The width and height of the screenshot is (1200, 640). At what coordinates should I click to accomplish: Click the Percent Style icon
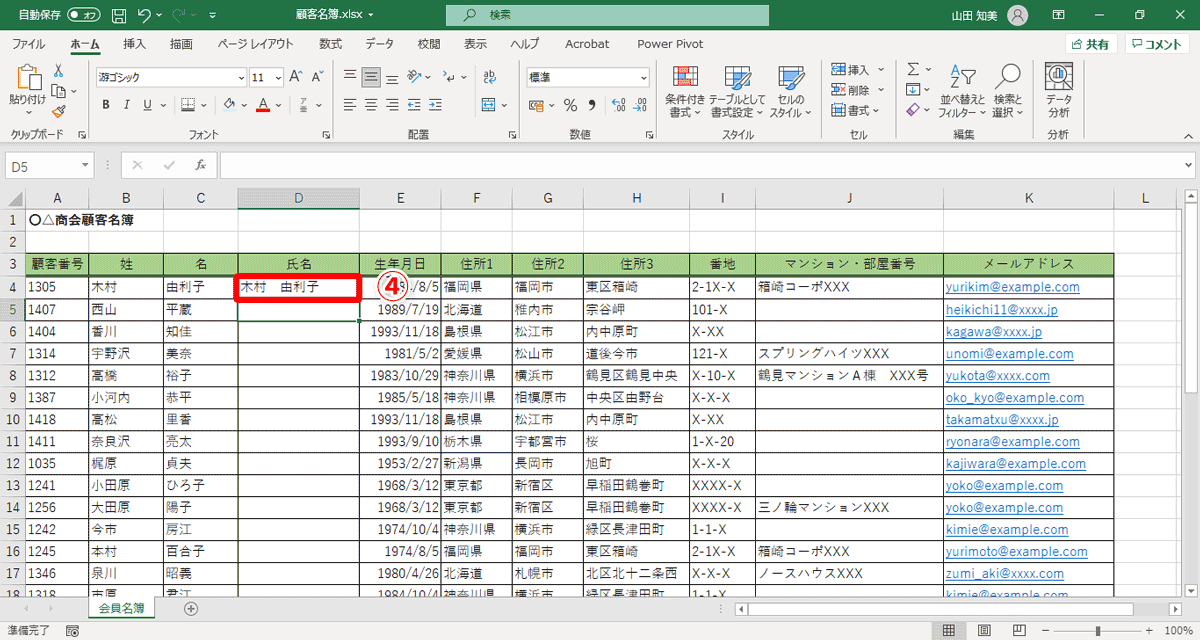(x=570, y=104)
